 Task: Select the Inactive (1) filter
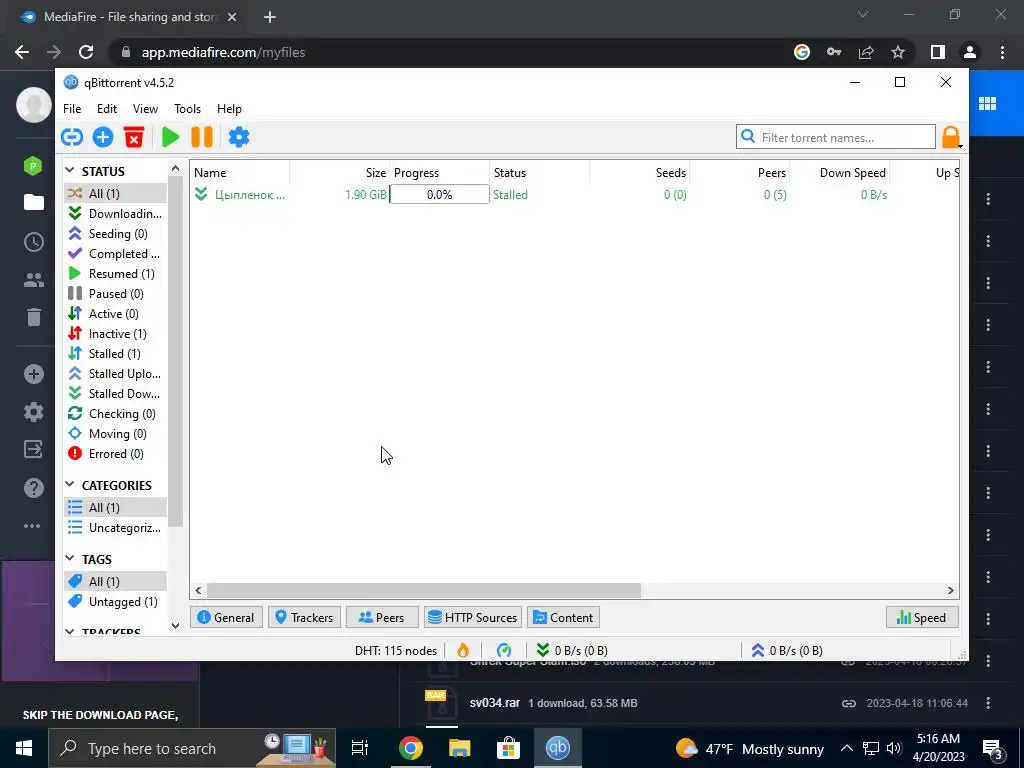tap(116, 334)
